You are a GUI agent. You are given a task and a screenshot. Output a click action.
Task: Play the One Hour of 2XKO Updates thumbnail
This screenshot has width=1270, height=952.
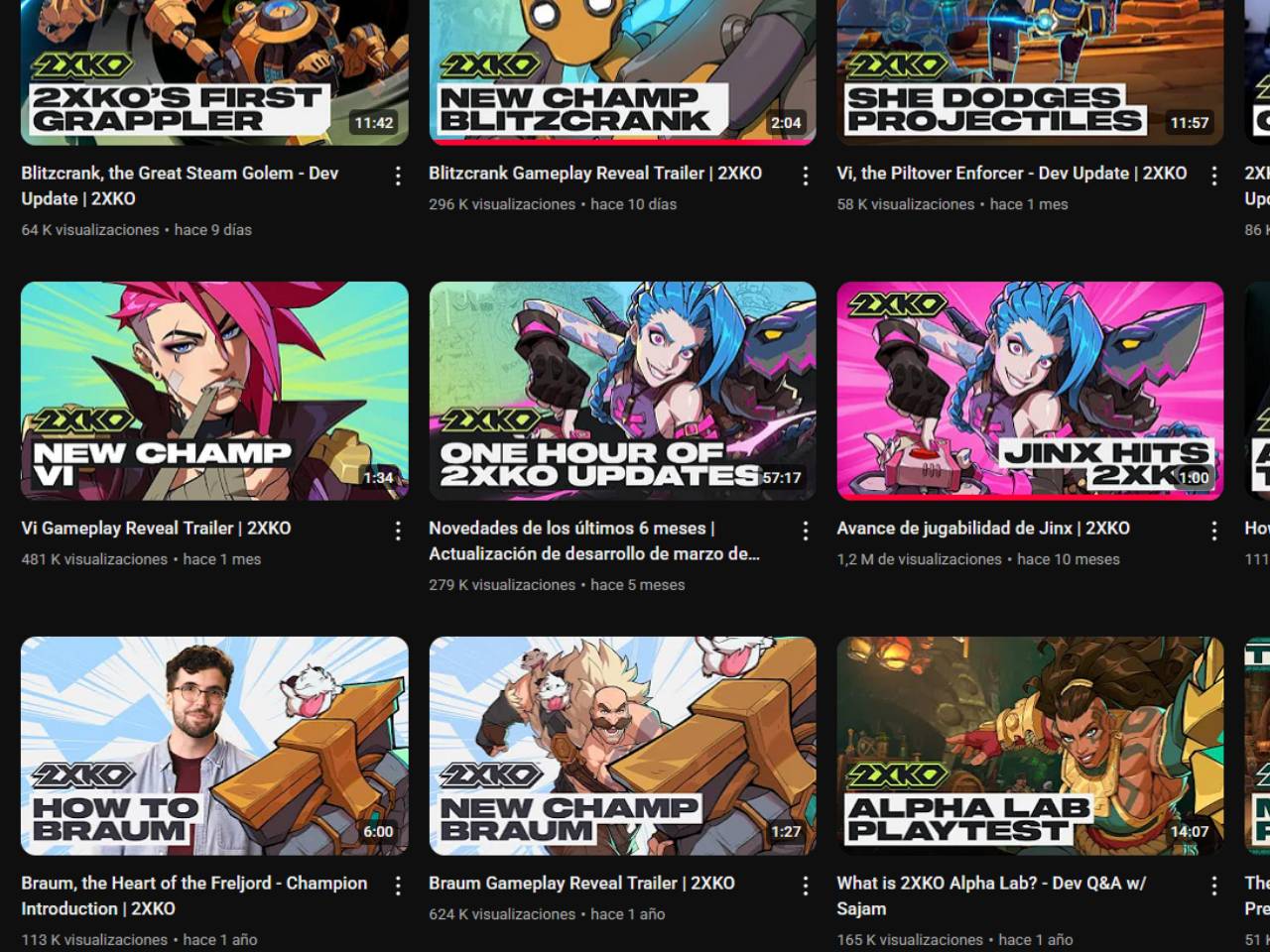pos(622,391)
